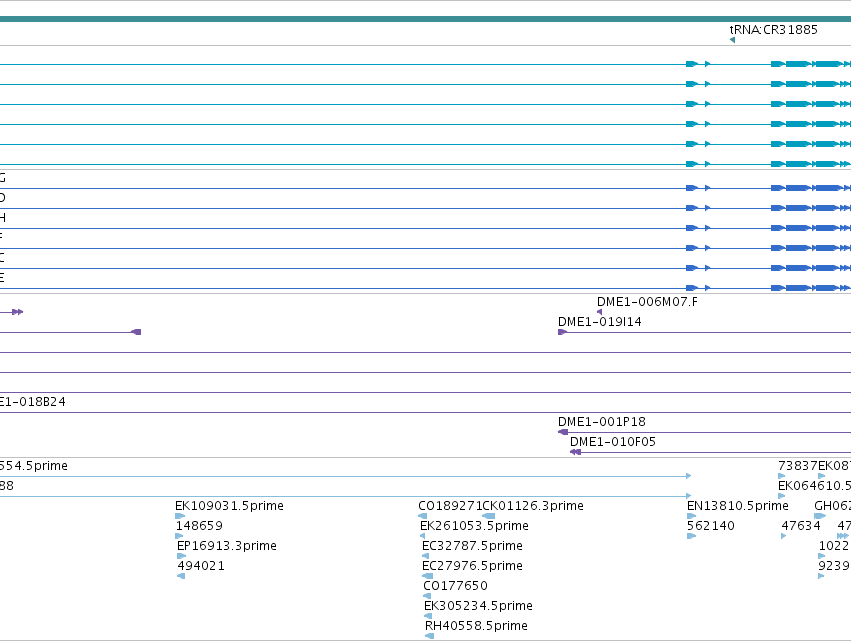Select the EC32787.5prime EST label

click(472, 546)
